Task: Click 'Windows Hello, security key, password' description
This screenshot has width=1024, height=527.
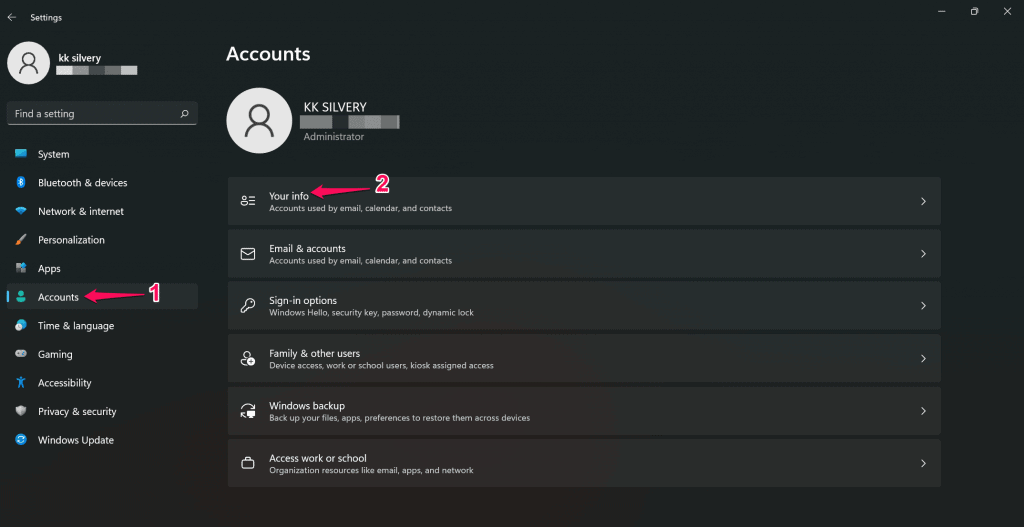Action: [x=372, y=313]
